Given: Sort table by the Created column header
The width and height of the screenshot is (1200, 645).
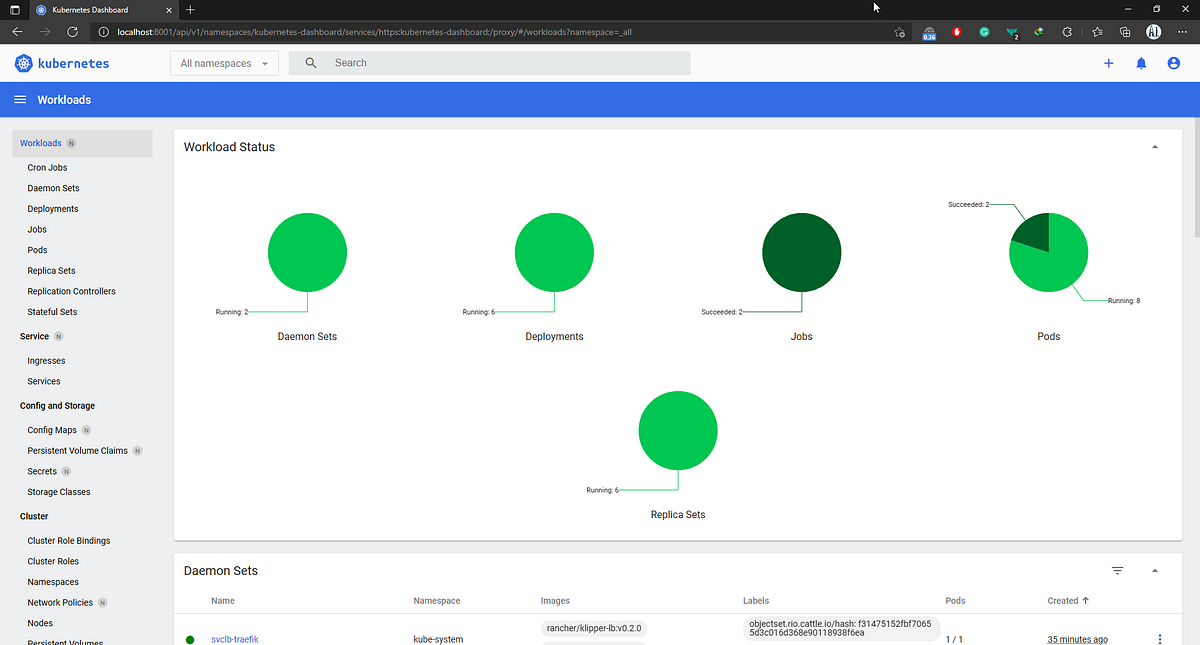Looking at the screenshot, I should click(x=1063, y=600).
